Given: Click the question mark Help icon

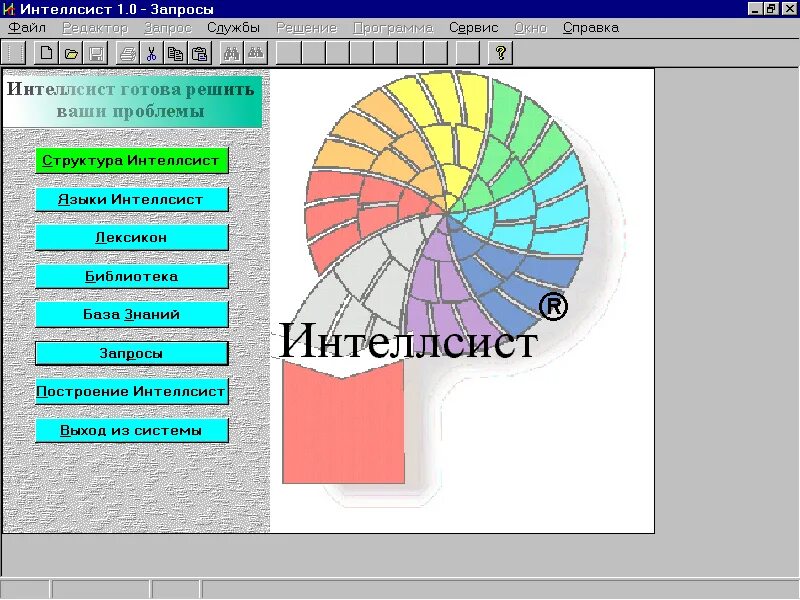Looking at the screenshot, I should pos(501,53).
